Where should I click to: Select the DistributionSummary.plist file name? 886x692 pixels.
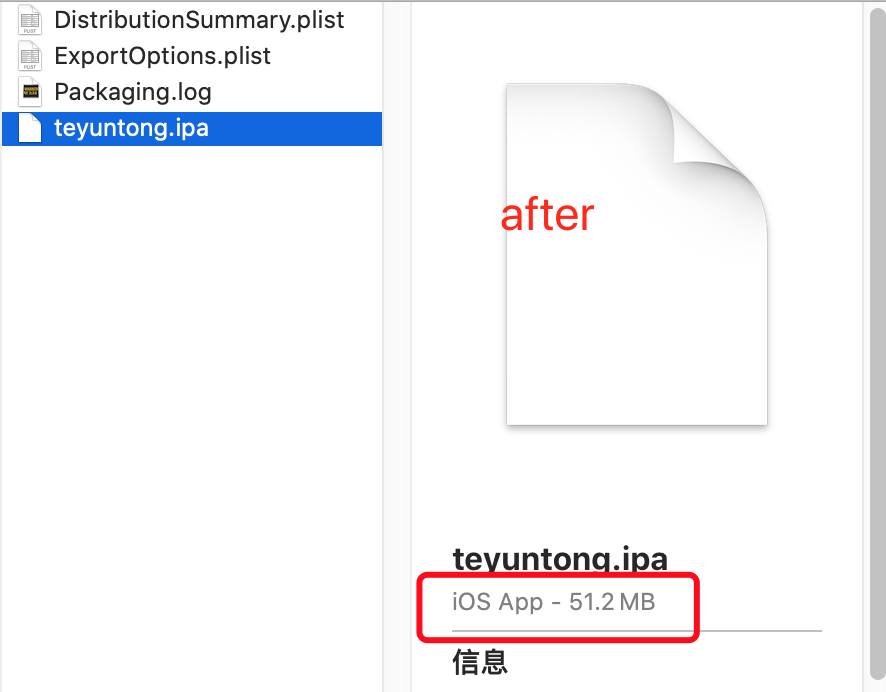click(x=199, y=20)
